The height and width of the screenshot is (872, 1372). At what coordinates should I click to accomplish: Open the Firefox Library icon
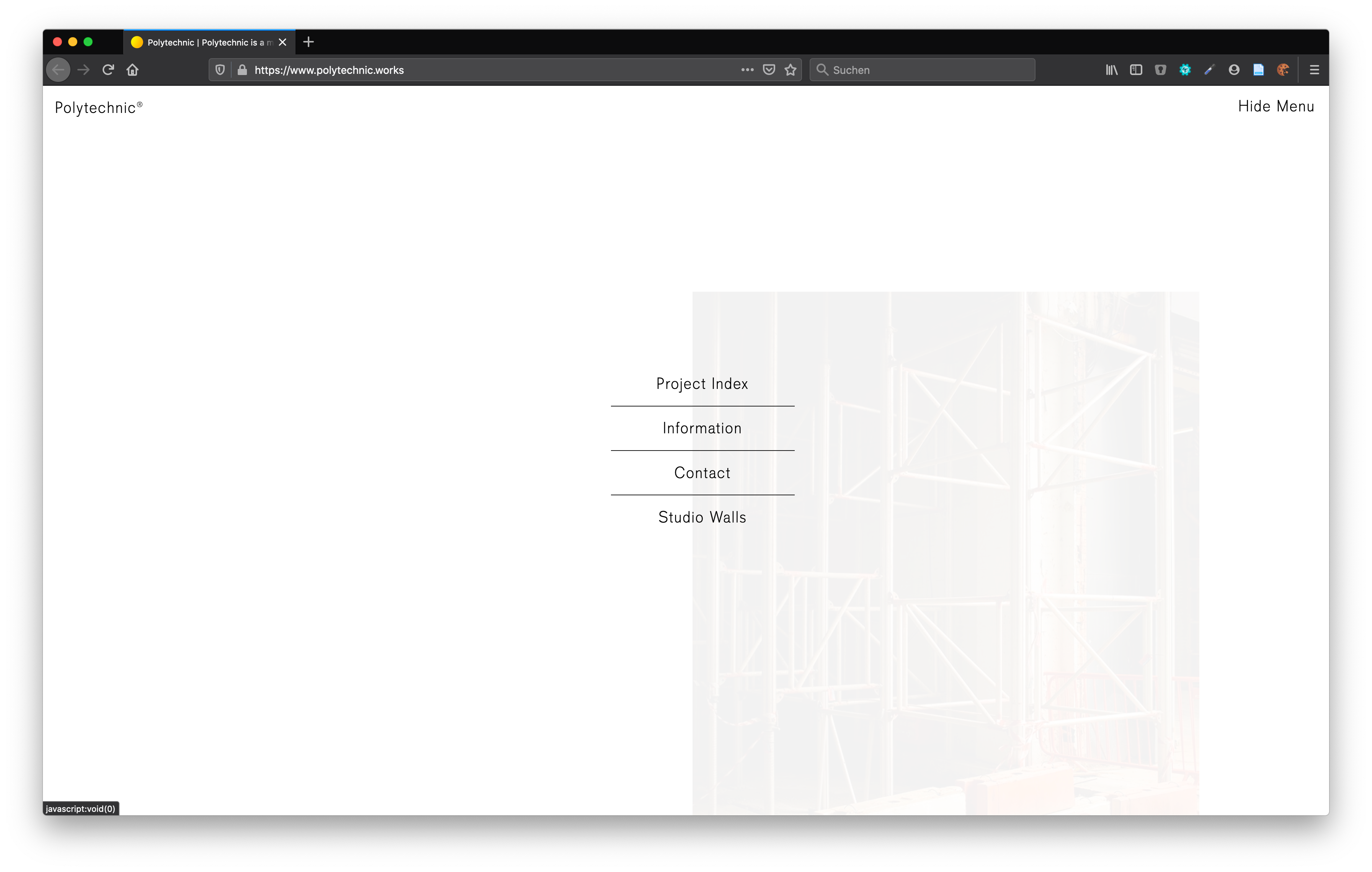1111,70
